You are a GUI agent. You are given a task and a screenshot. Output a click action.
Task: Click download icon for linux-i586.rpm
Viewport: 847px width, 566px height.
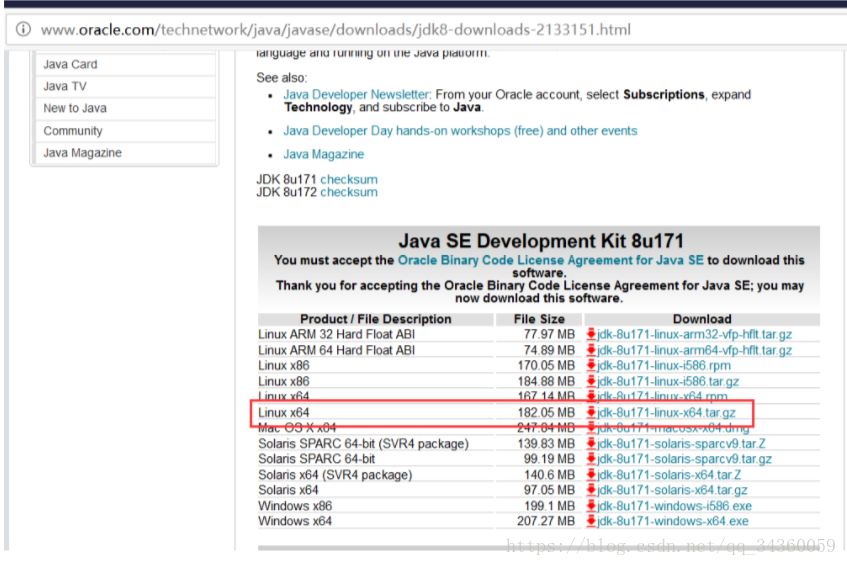tap(591, 366)
